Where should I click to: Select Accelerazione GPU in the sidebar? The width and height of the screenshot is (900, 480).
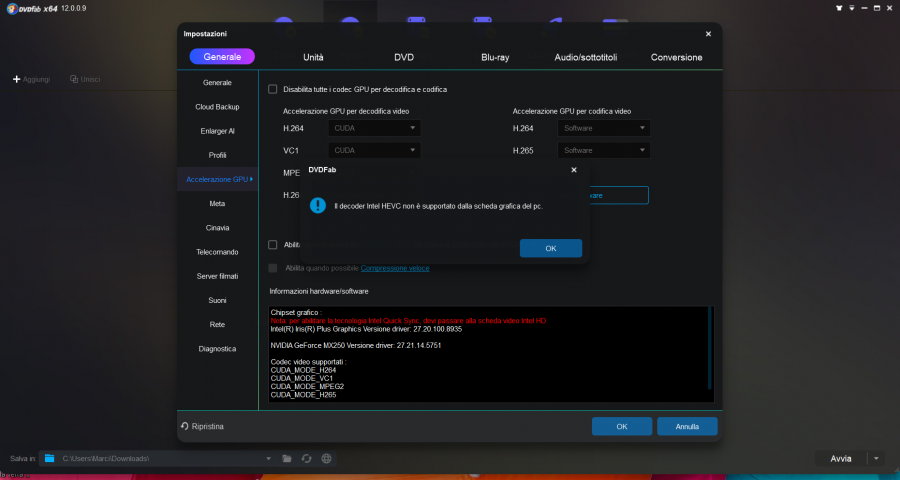click(x=218, y=179)
